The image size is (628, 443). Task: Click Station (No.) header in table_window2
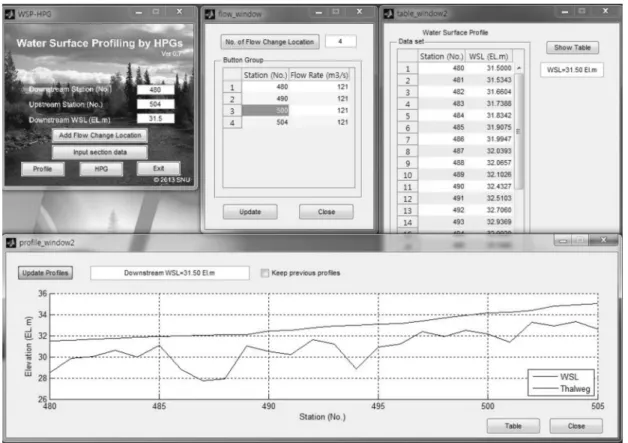(441, 56)
